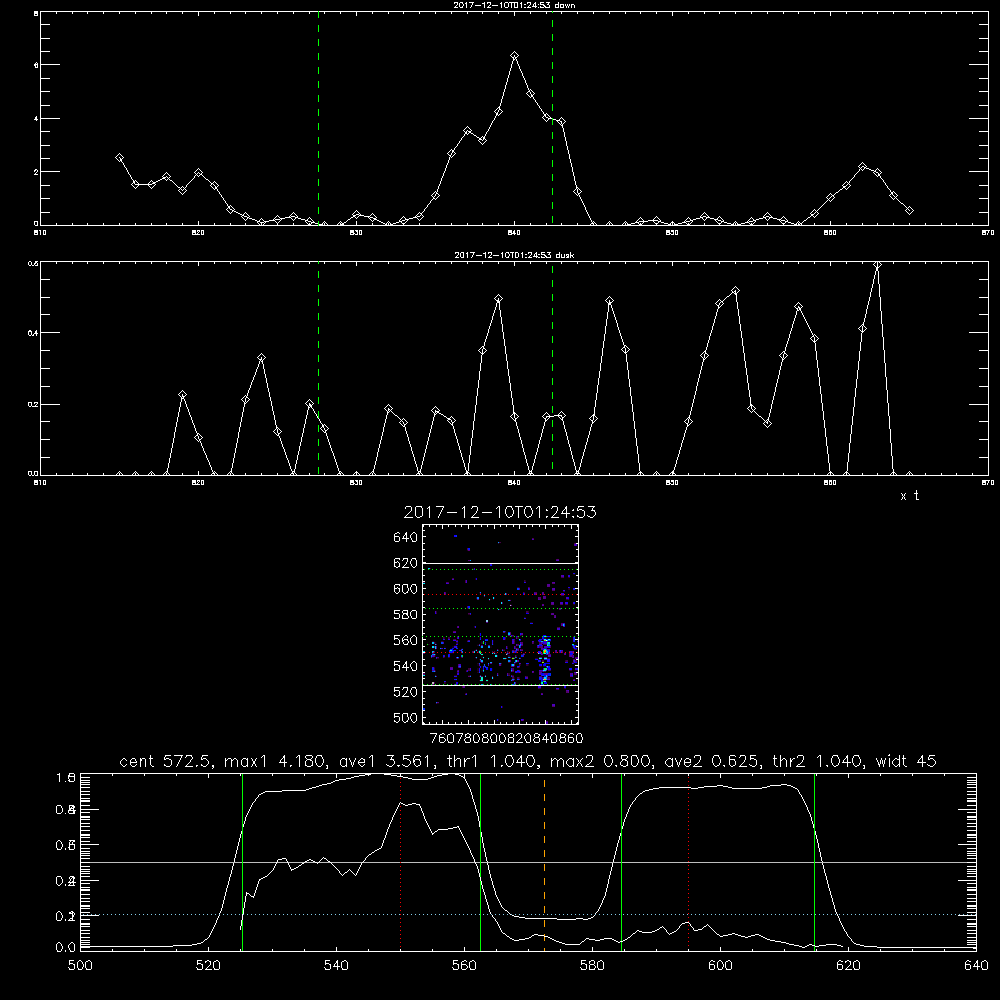Viewport: 1000px width, 1000px height.
Task: Click the image panel x-axis label '760780800820840860'
Action: [507, 739]
